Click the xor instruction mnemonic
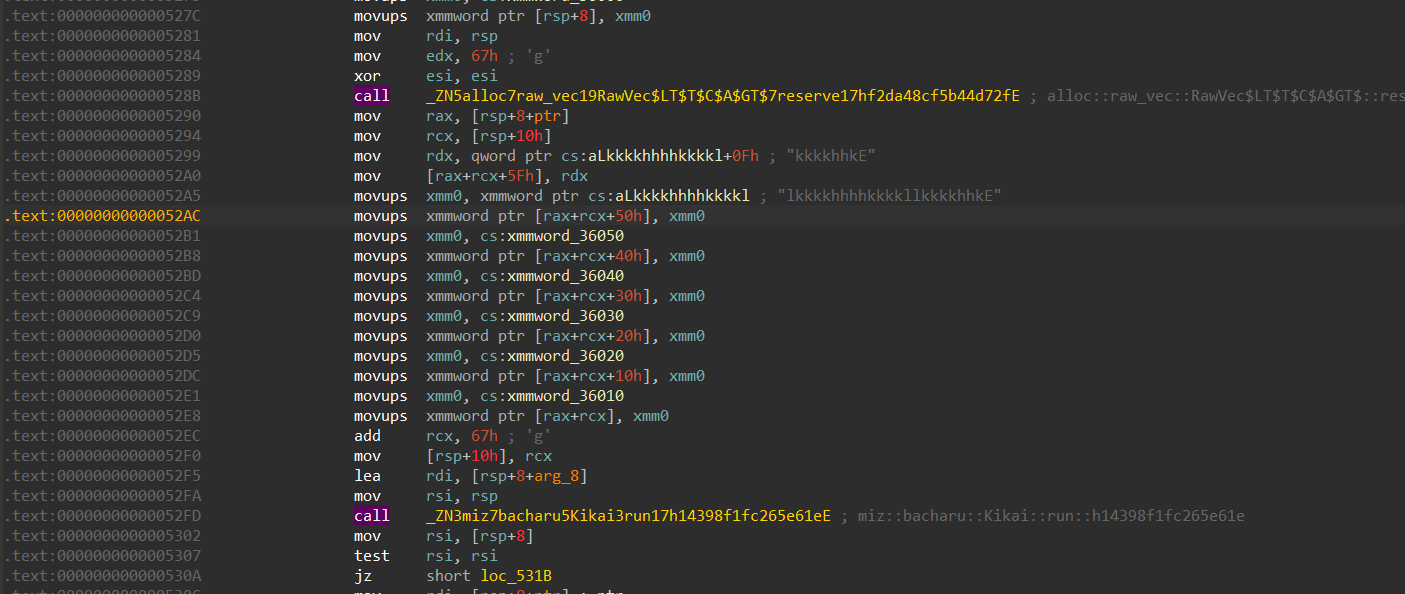 [366, 76]
